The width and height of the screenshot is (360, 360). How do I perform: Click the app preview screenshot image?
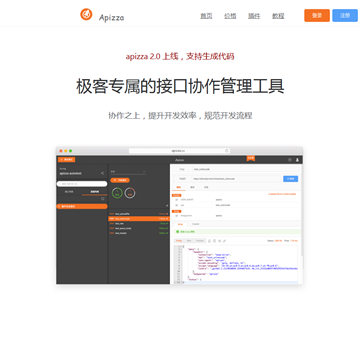pos(180,215)
